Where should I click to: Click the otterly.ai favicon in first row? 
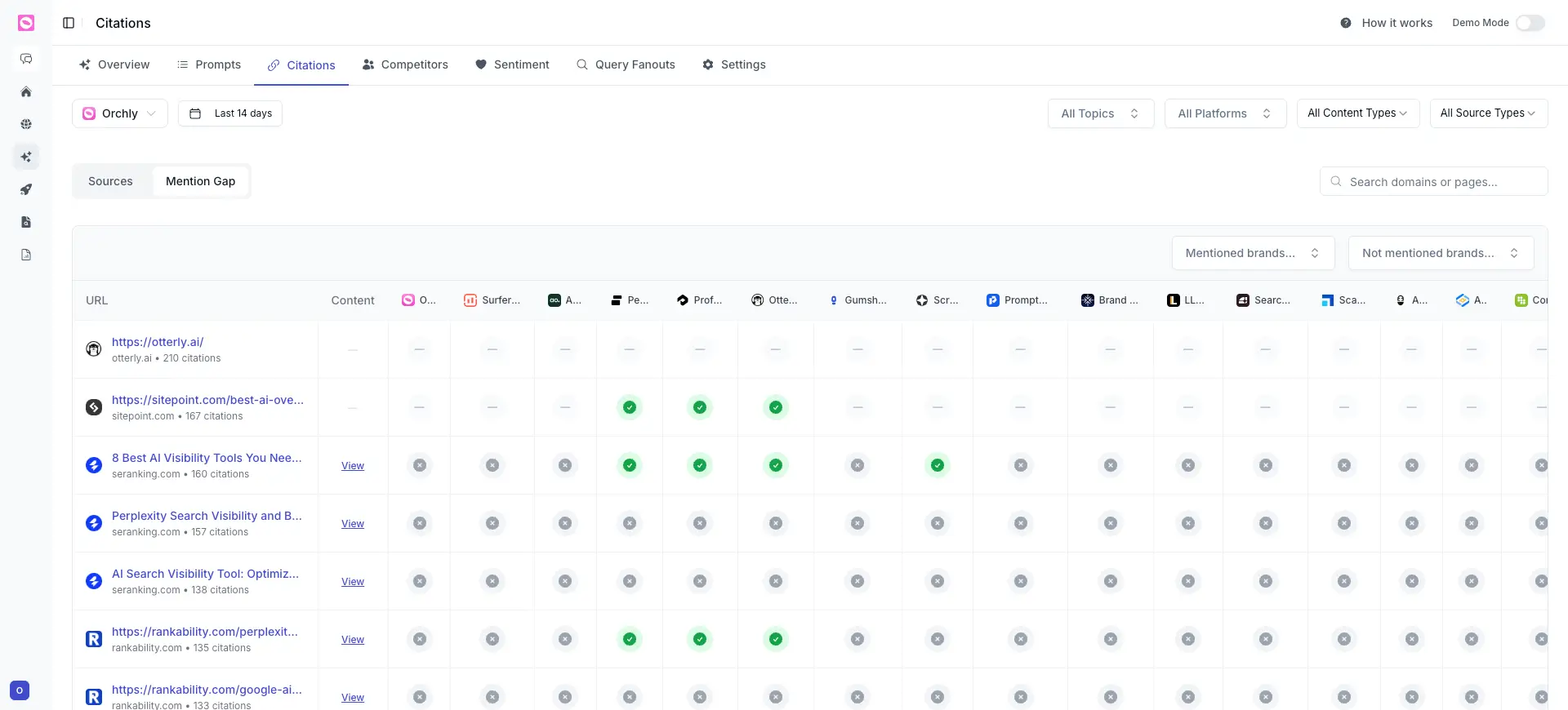pyautogui.click(x=94, y=349)
